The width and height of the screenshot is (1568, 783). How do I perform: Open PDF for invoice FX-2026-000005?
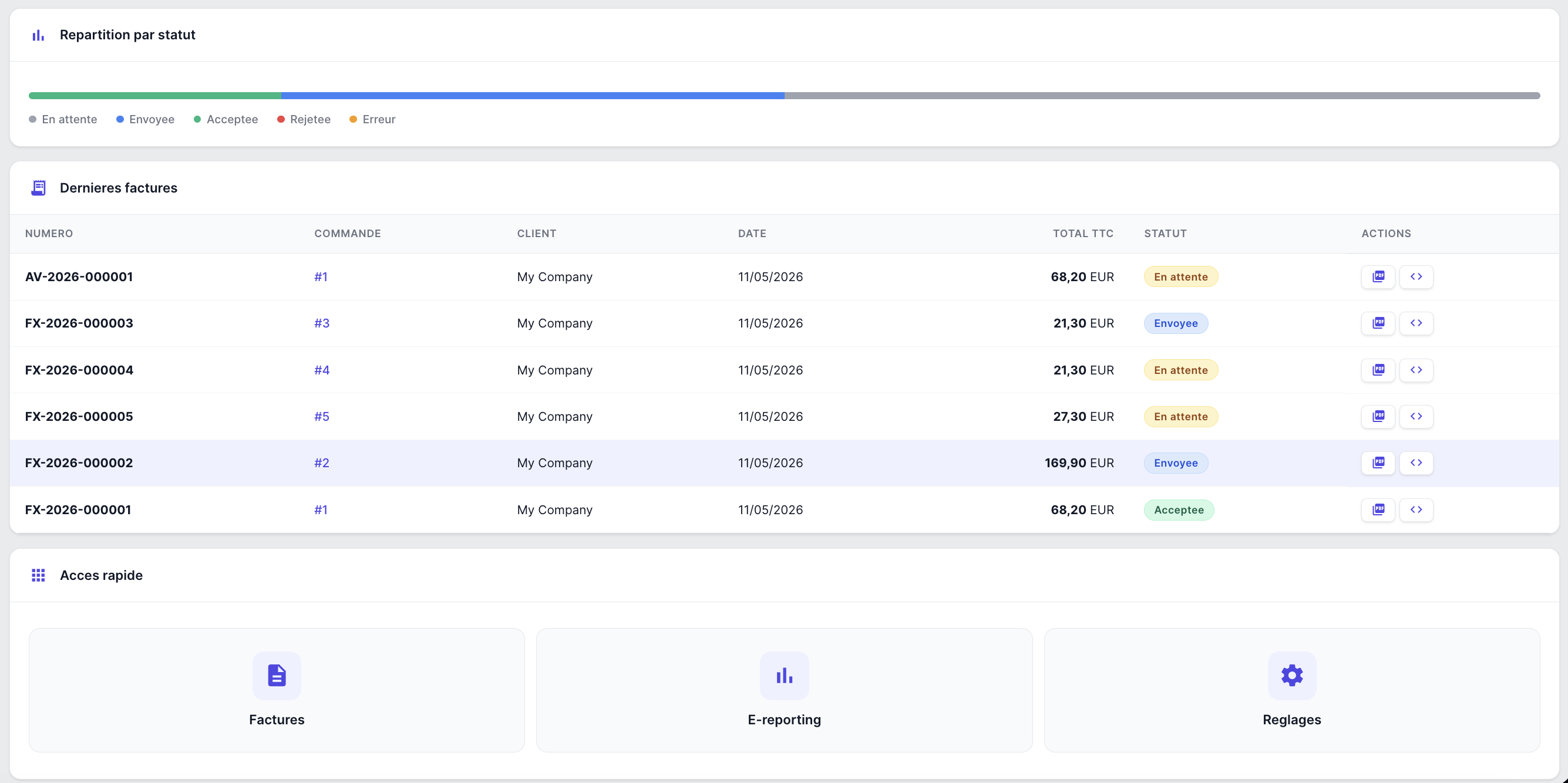point(1378,416)
